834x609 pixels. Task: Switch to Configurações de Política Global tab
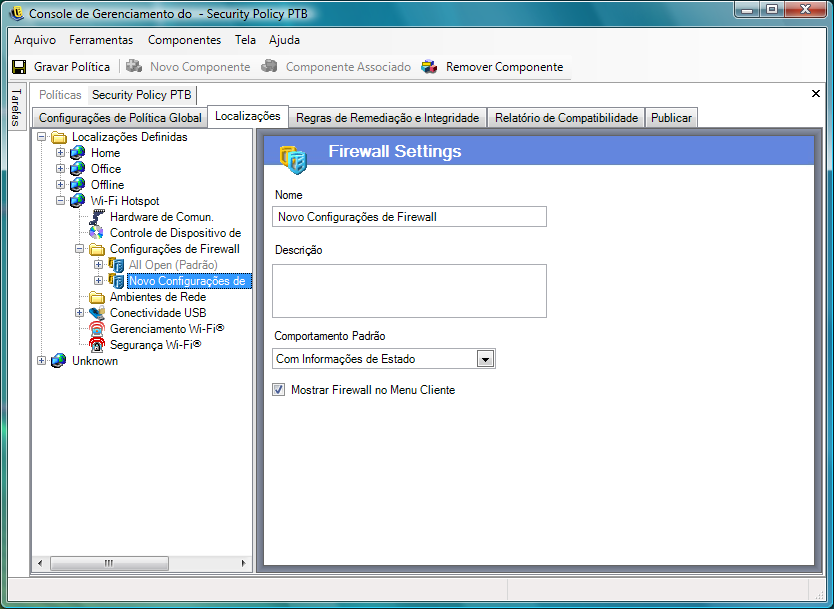[x=120, y=118]
